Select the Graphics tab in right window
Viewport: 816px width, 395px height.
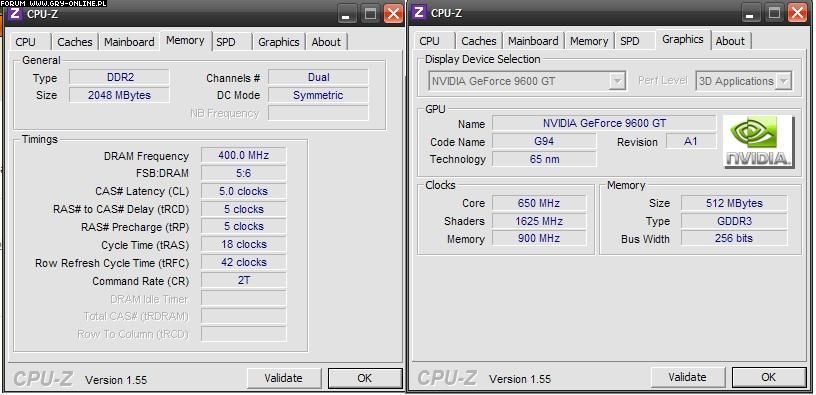click(683, 40)
